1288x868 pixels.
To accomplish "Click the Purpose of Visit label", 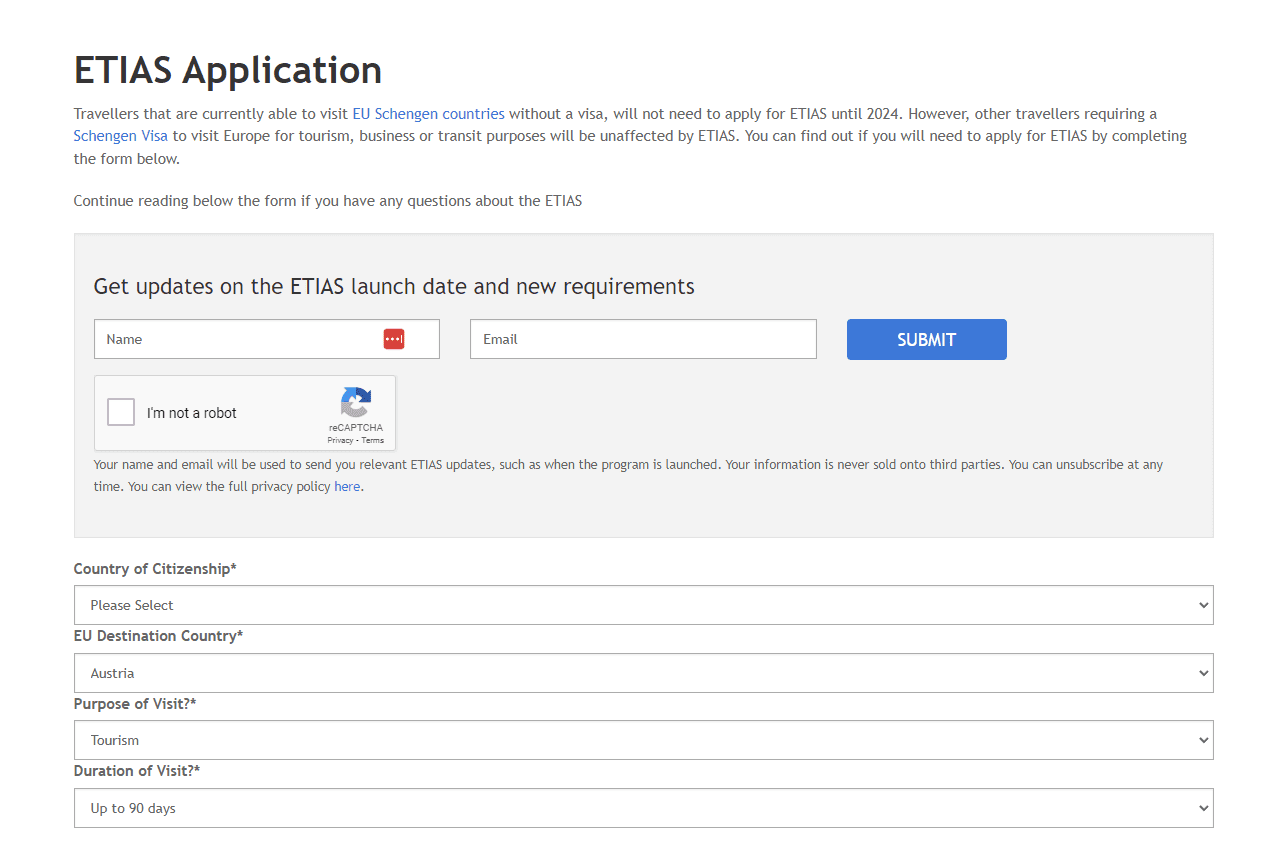I will [x=135, y=704].
